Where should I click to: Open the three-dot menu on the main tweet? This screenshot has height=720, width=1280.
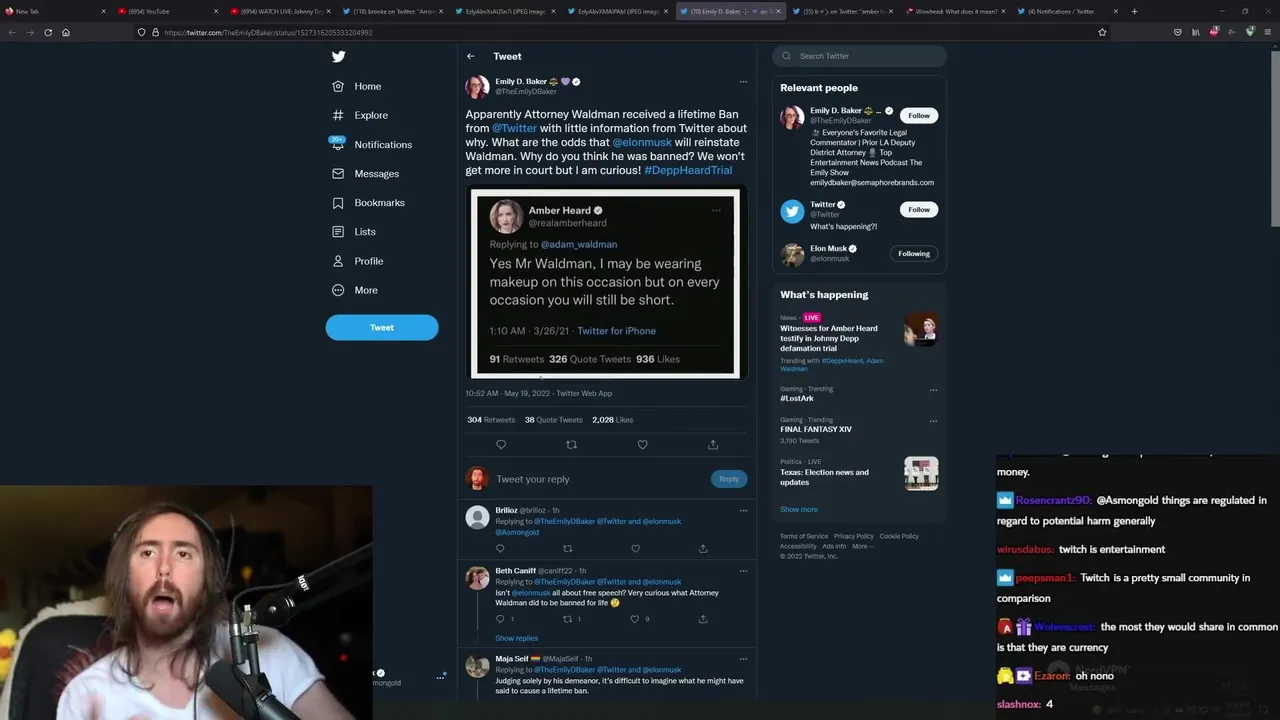coord(743,82)
